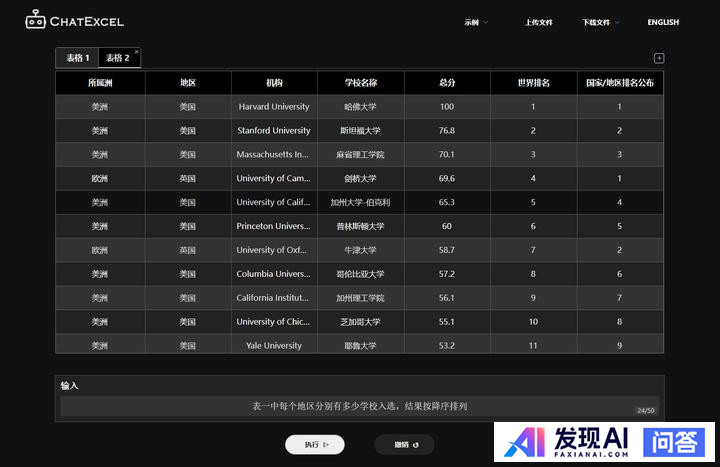Click the score 56.1 cell

point(447,298)
